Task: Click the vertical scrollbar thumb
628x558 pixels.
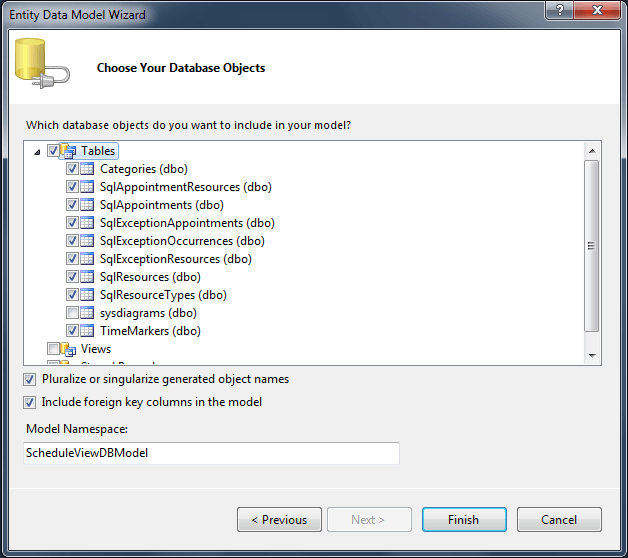Action: tap(592, 246)
